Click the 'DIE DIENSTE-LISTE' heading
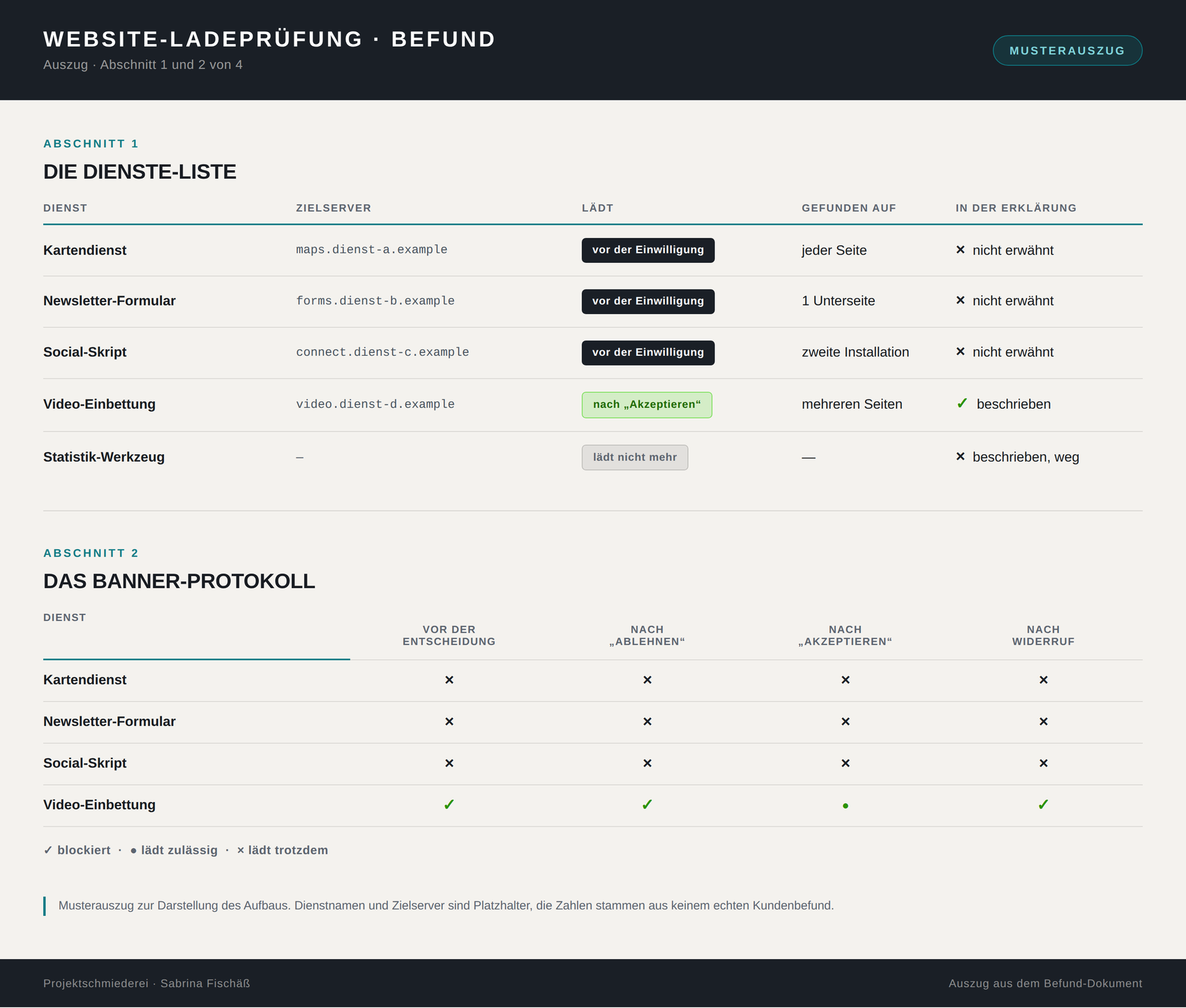Image resolution: width=1186 pixels, height=1008 pixels. [140, 172]
